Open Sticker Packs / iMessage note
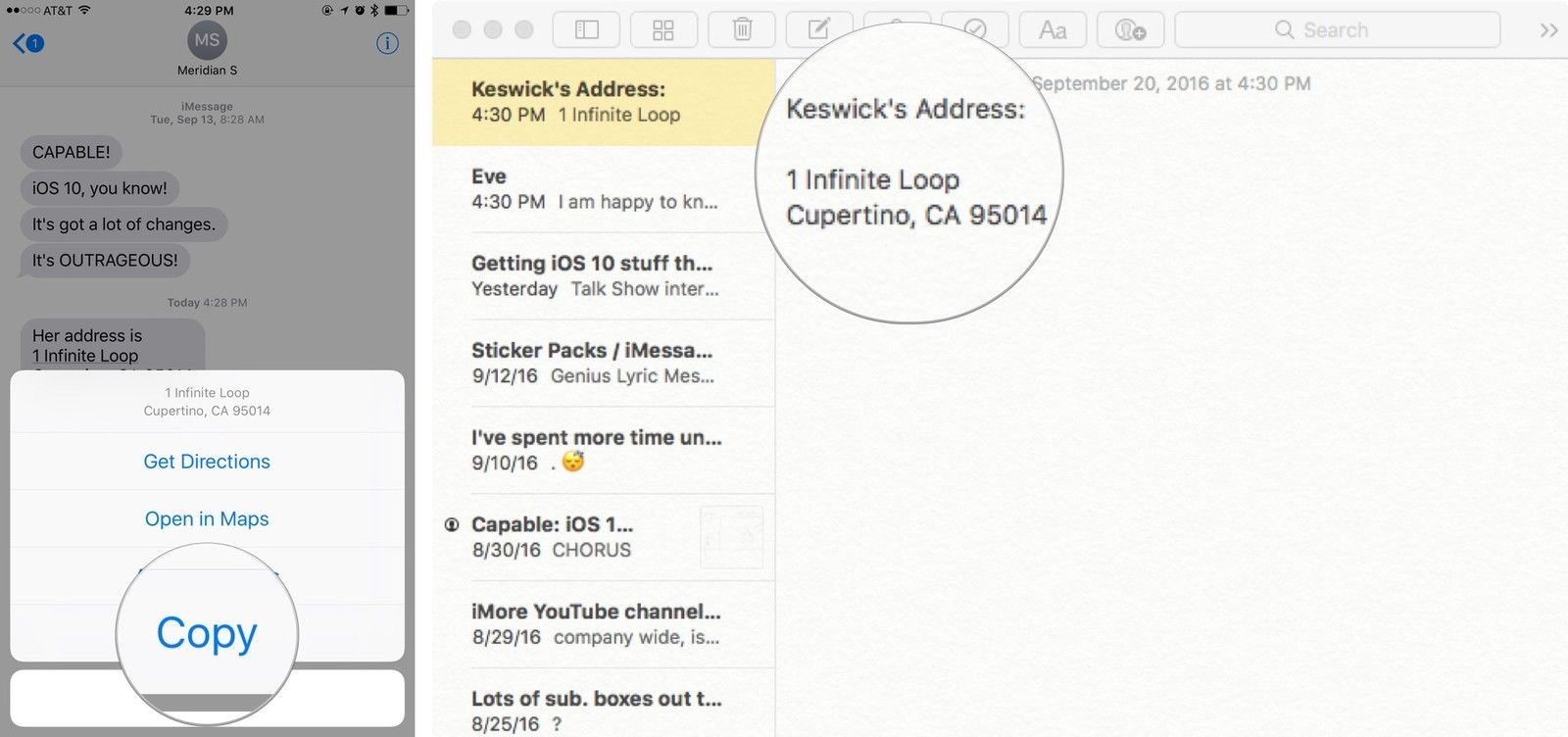The image size is (1568, 737). [x=604, y=364]
